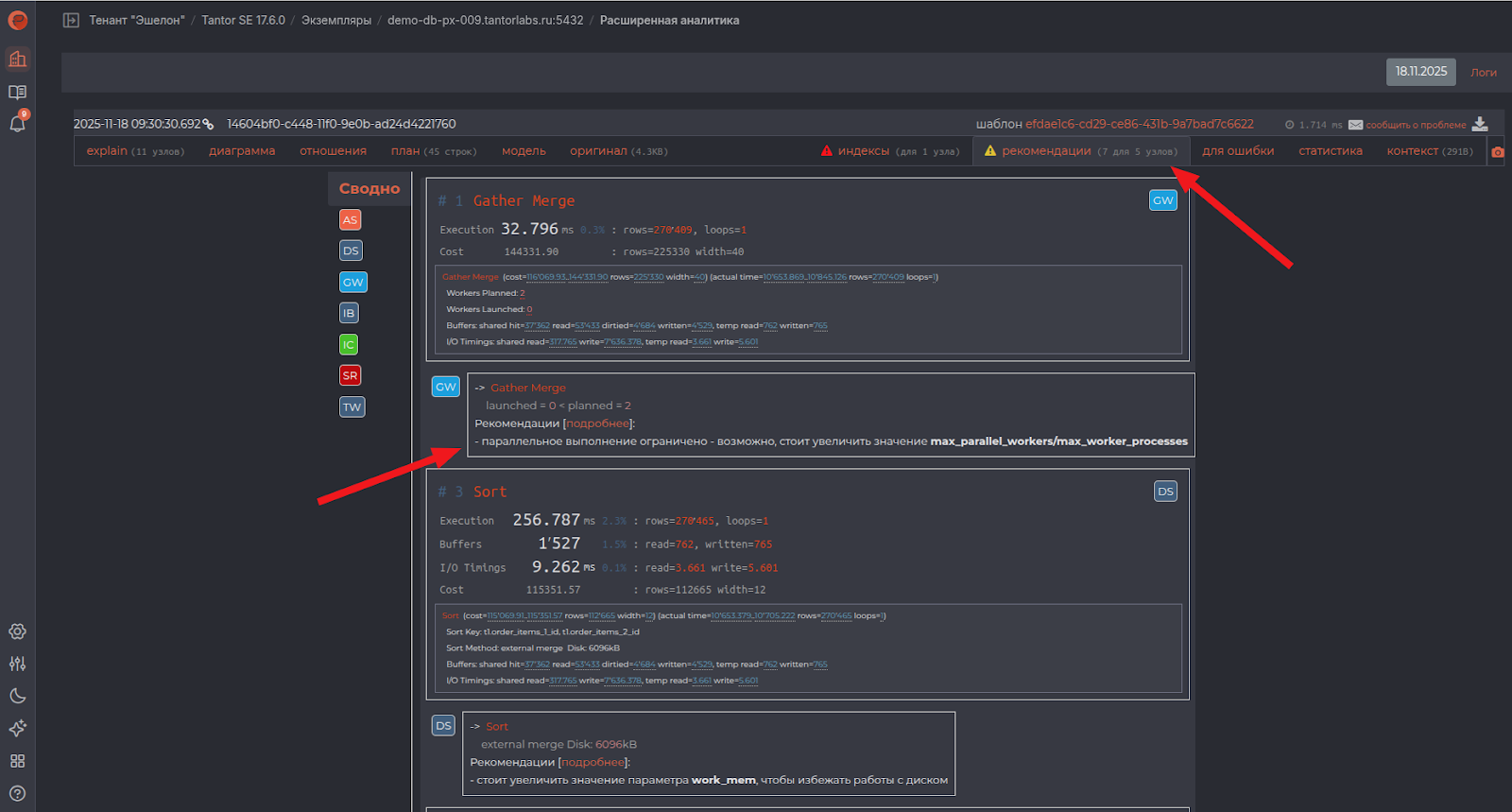
Task: Click the 18.11.2025 date button
Action: click(1421, 72)
